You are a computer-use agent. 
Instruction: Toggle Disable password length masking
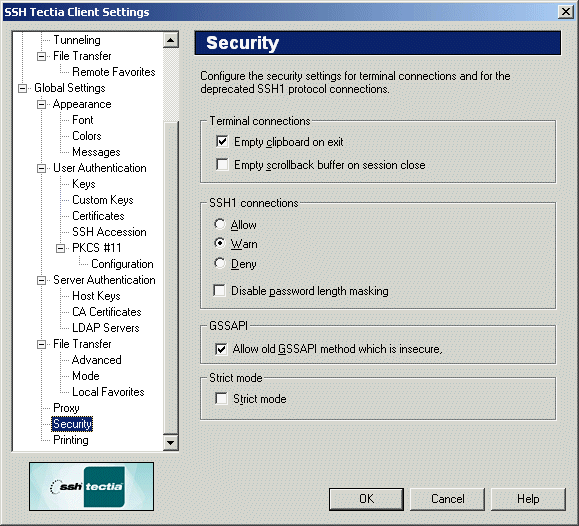219,291
